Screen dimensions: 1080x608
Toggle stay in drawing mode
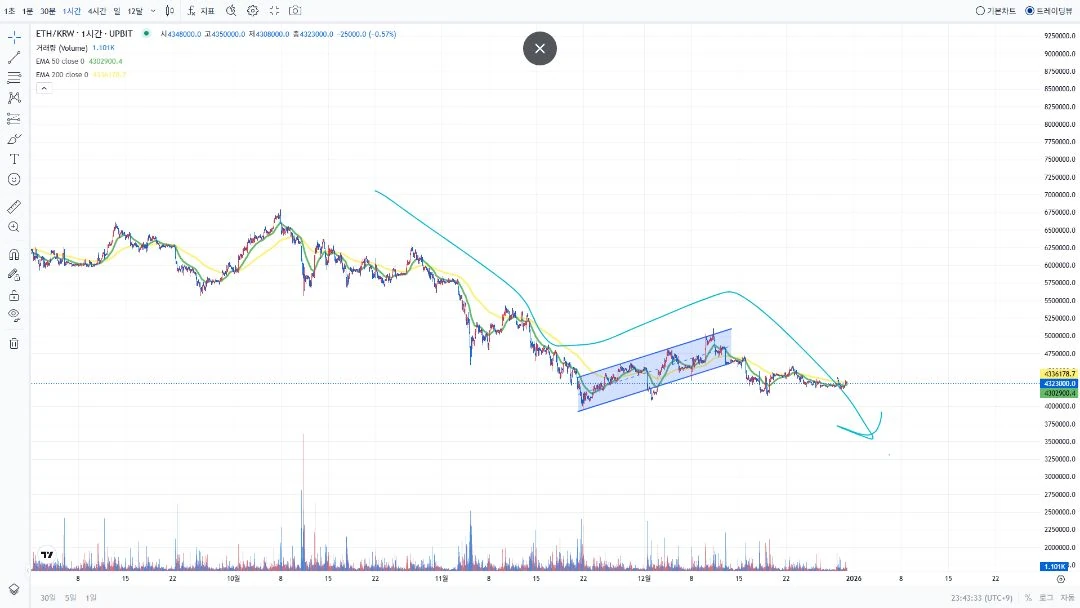(14, 275)
